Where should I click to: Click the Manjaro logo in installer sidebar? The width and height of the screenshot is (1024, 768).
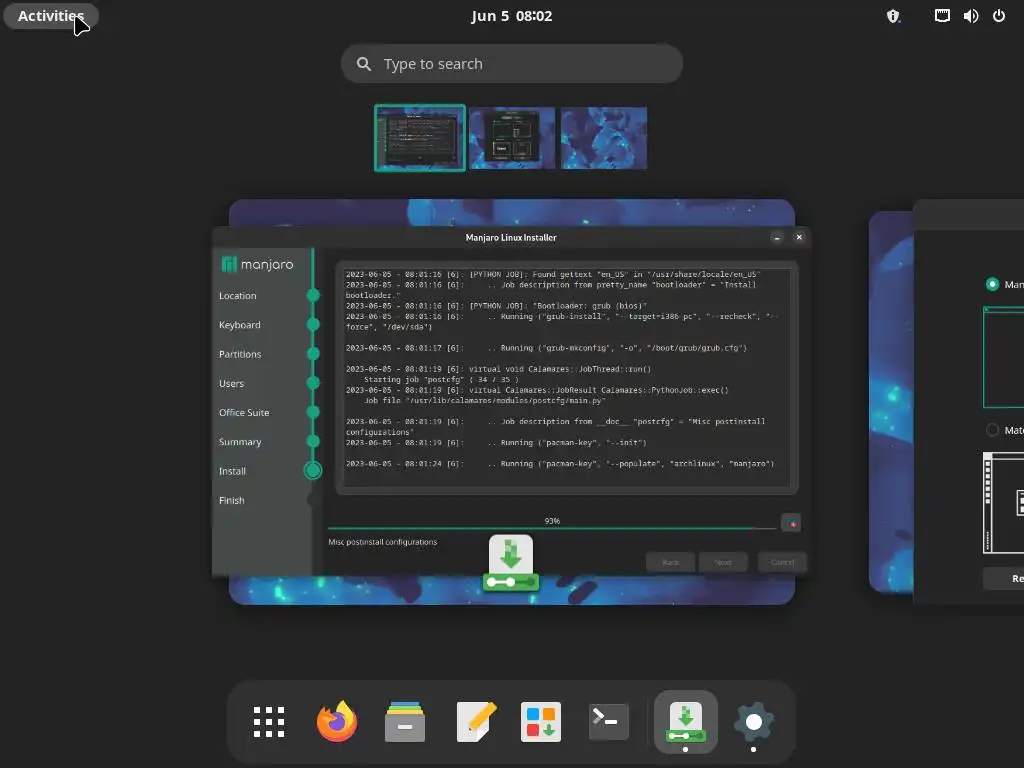[x=257, y=264]
